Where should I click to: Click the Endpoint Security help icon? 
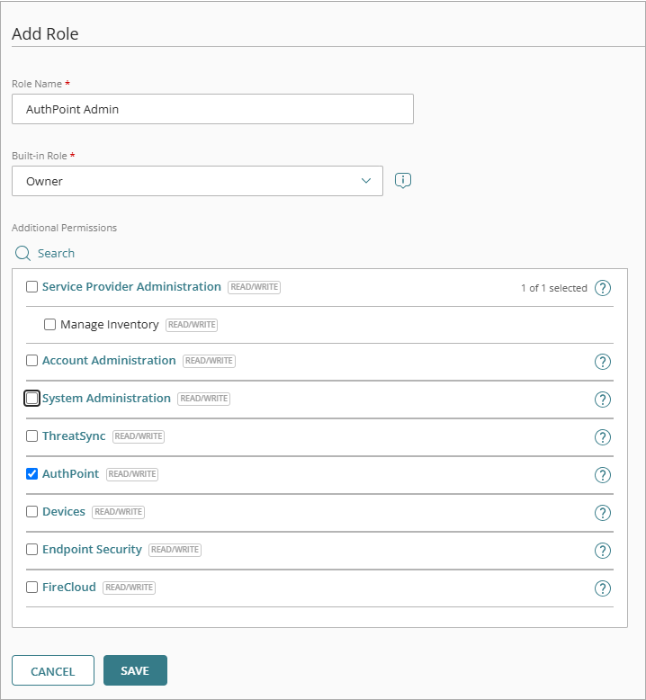point(602,551)
